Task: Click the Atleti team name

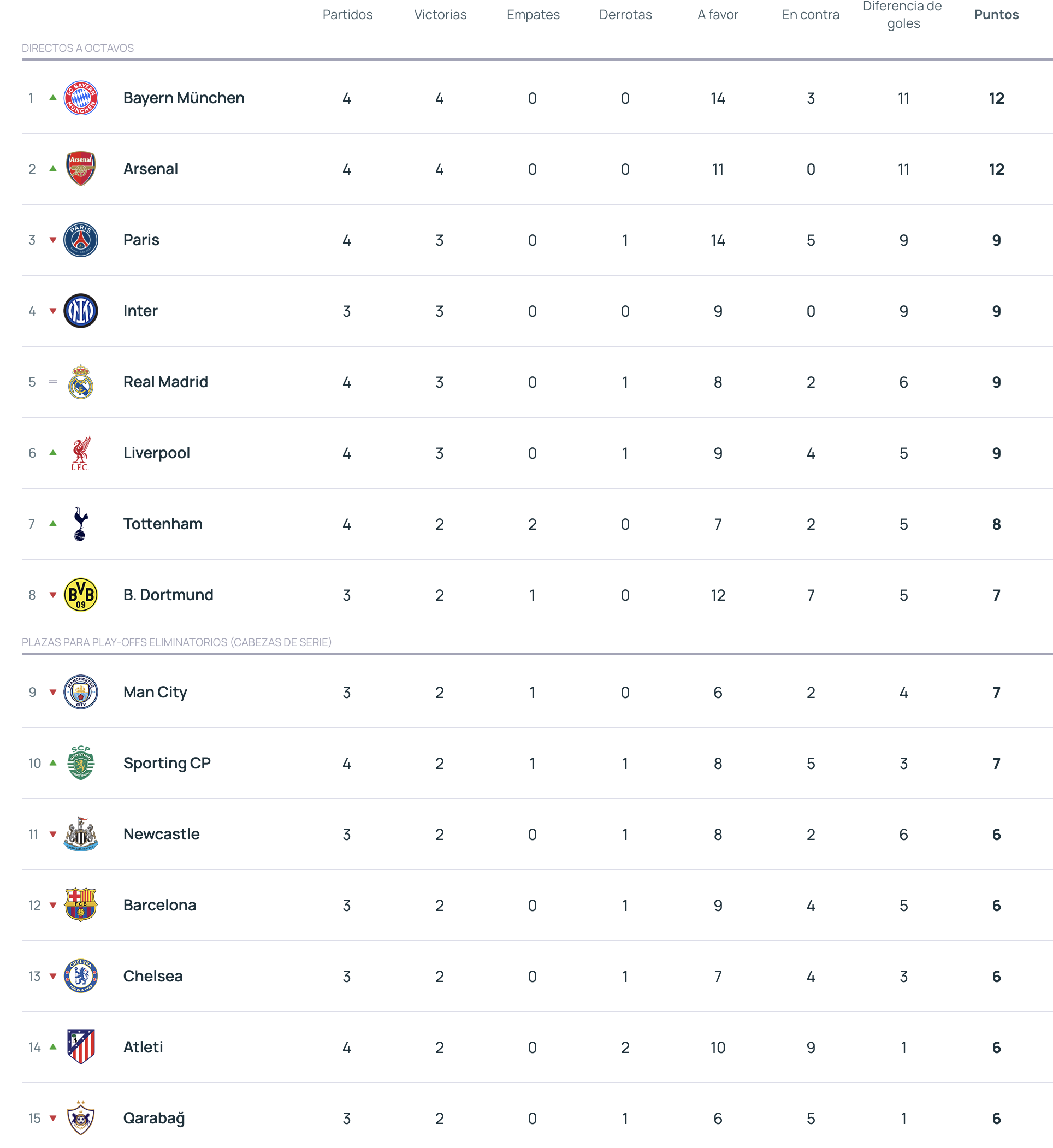Action: pos(143,1047)
